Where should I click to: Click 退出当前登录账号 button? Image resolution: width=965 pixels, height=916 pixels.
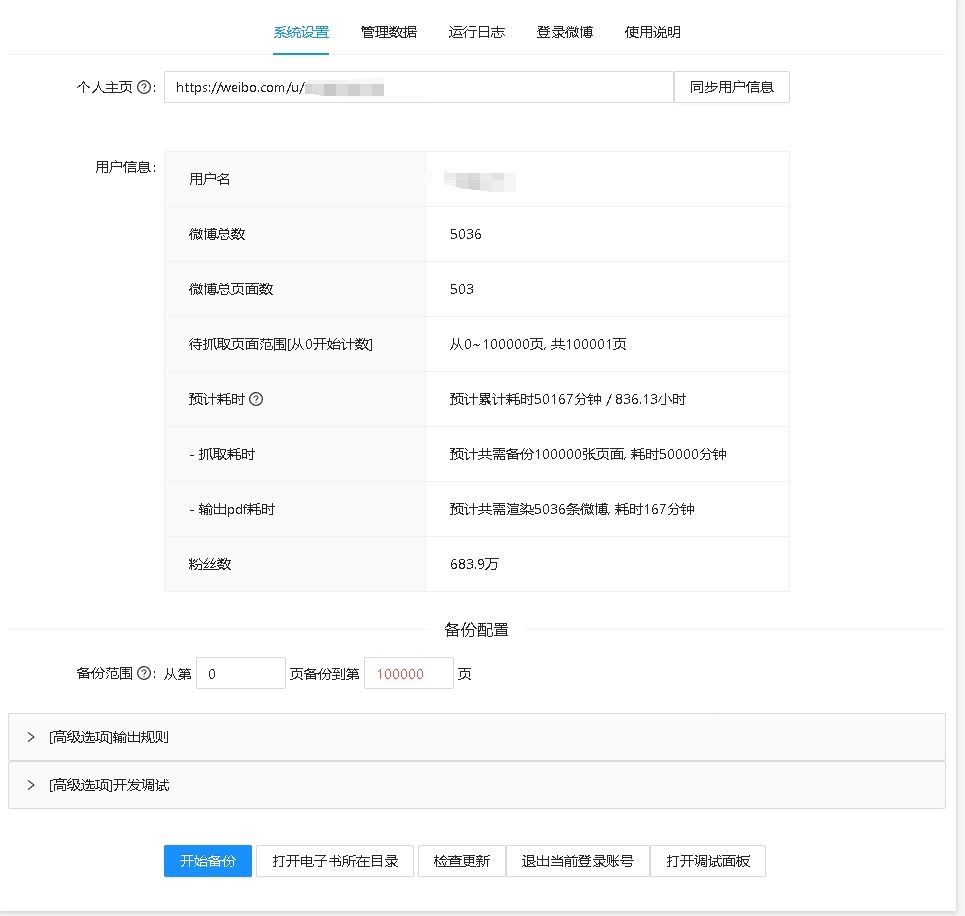[577, 861]
